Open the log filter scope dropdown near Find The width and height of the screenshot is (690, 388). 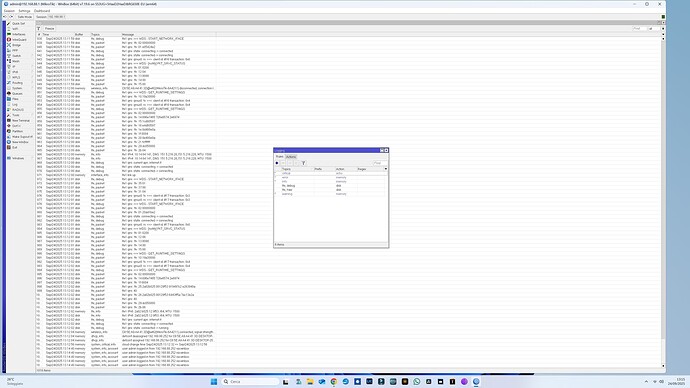[x=654, y=29]
